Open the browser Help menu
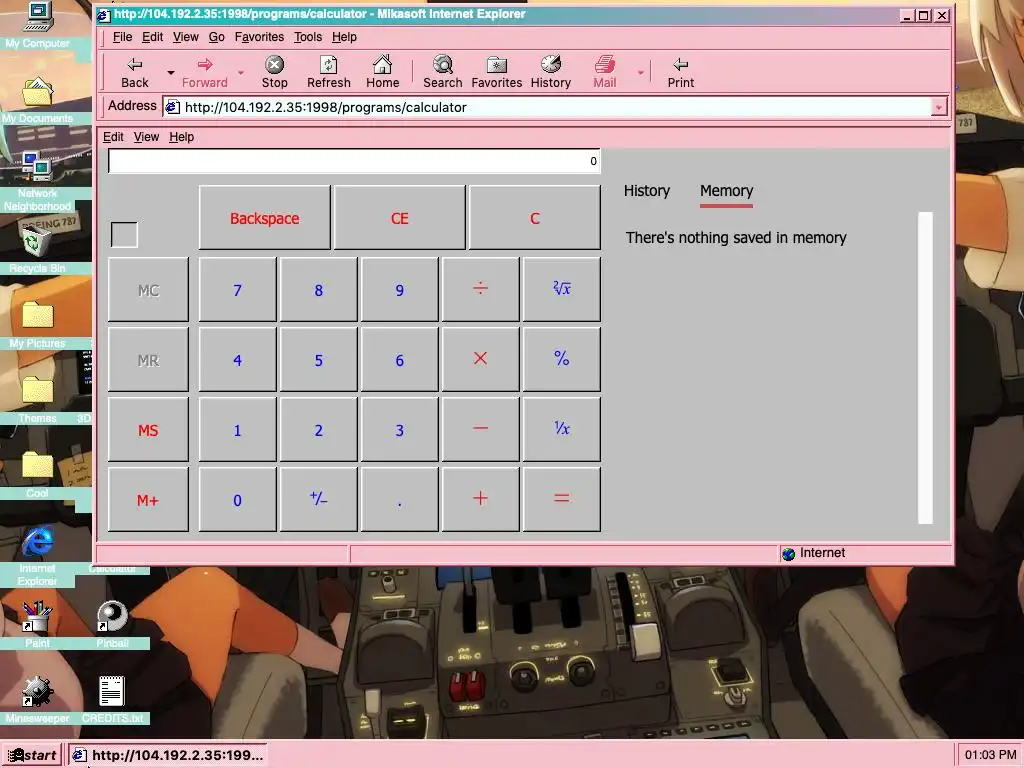This screenshot has width=1024, height=768. click(344, 37)
